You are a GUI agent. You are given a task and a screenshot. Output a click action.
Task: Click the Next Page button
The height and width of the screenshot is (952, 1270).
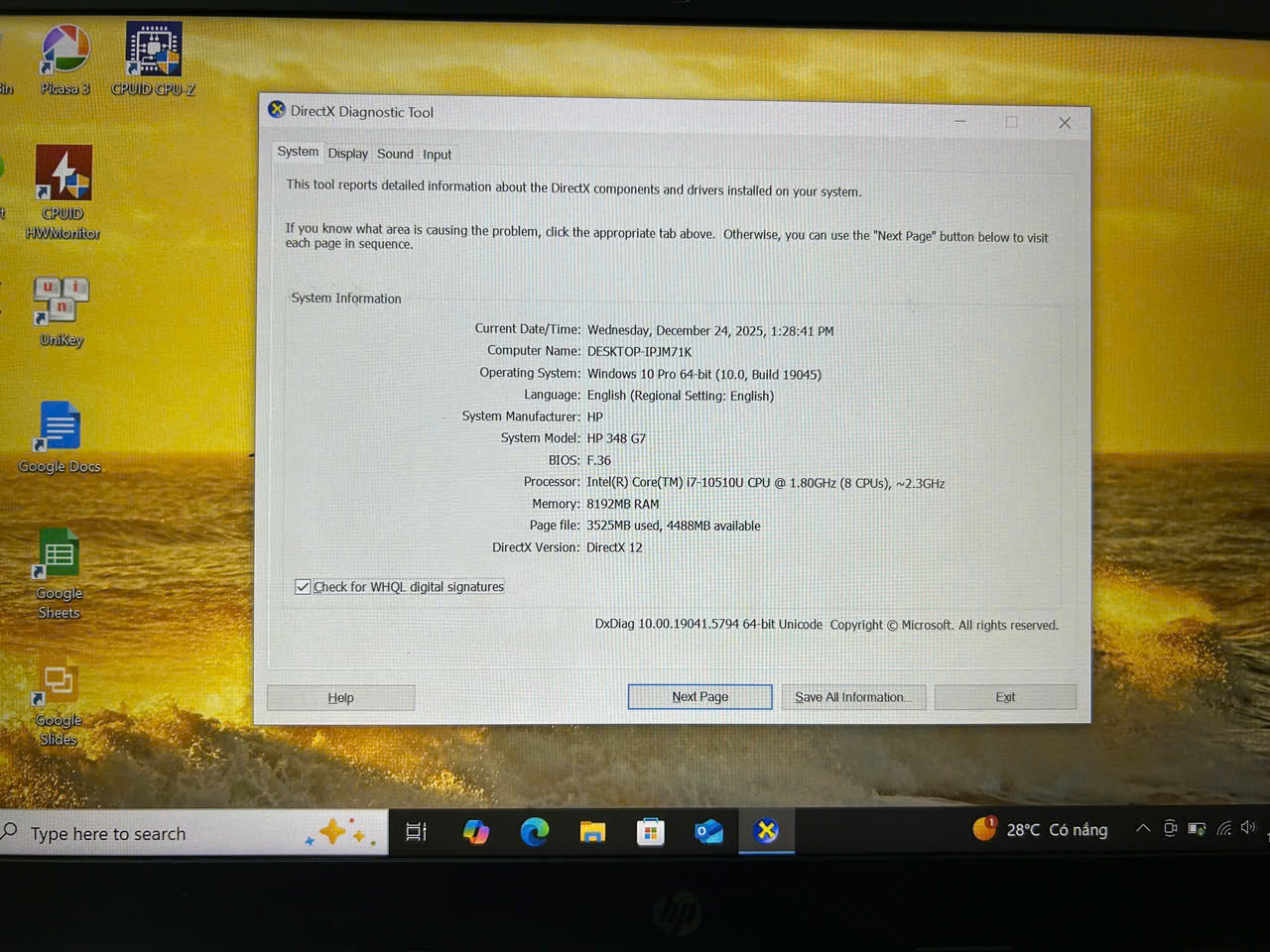(x=699, y=697)
